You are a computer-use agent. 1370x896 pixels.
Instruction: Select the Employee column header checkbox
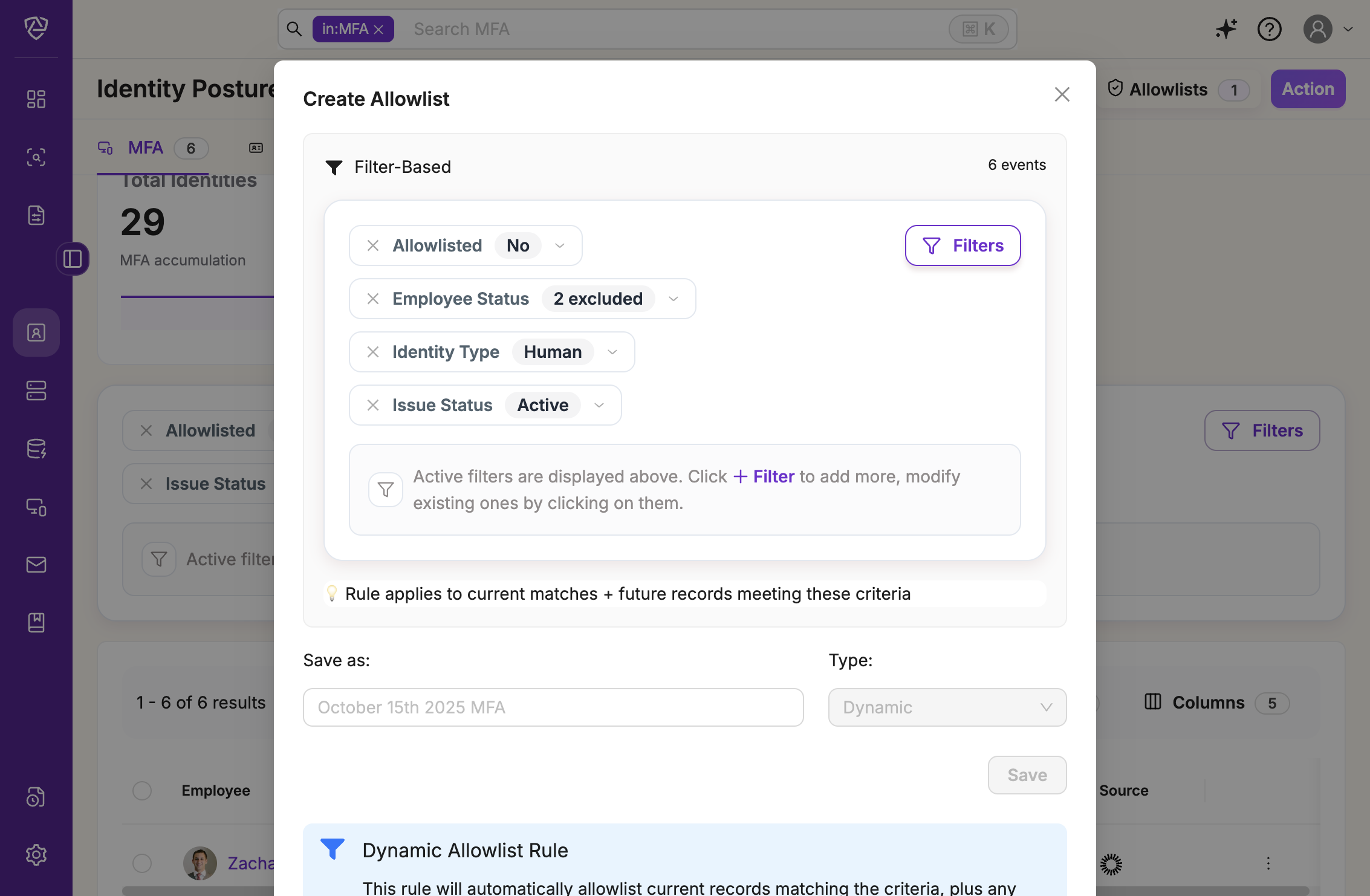(x=142, y=791)
